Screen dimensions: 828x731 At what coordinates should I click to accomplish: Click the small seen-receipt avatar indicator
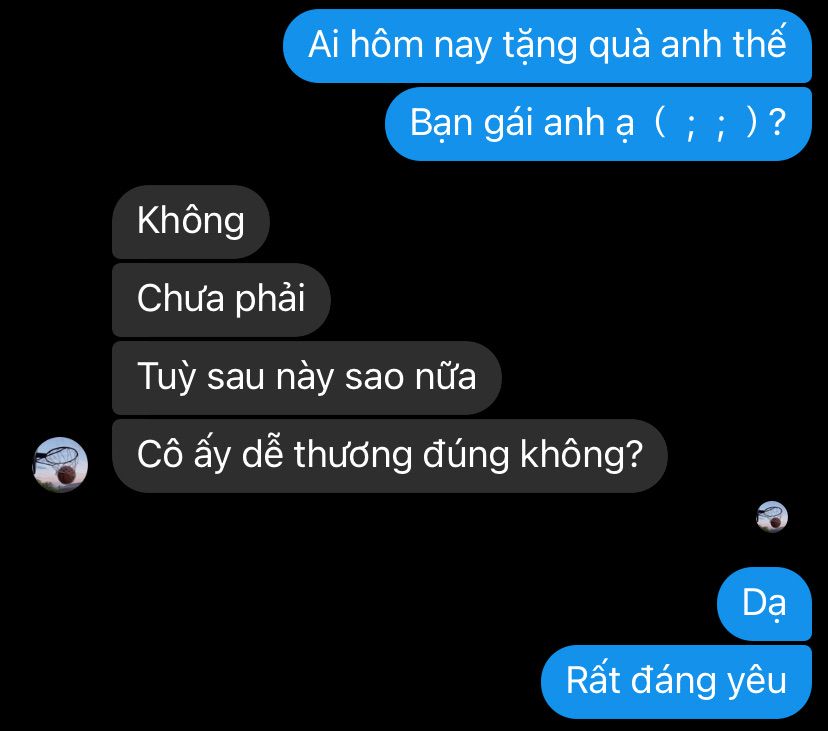[x=772, y=517]
